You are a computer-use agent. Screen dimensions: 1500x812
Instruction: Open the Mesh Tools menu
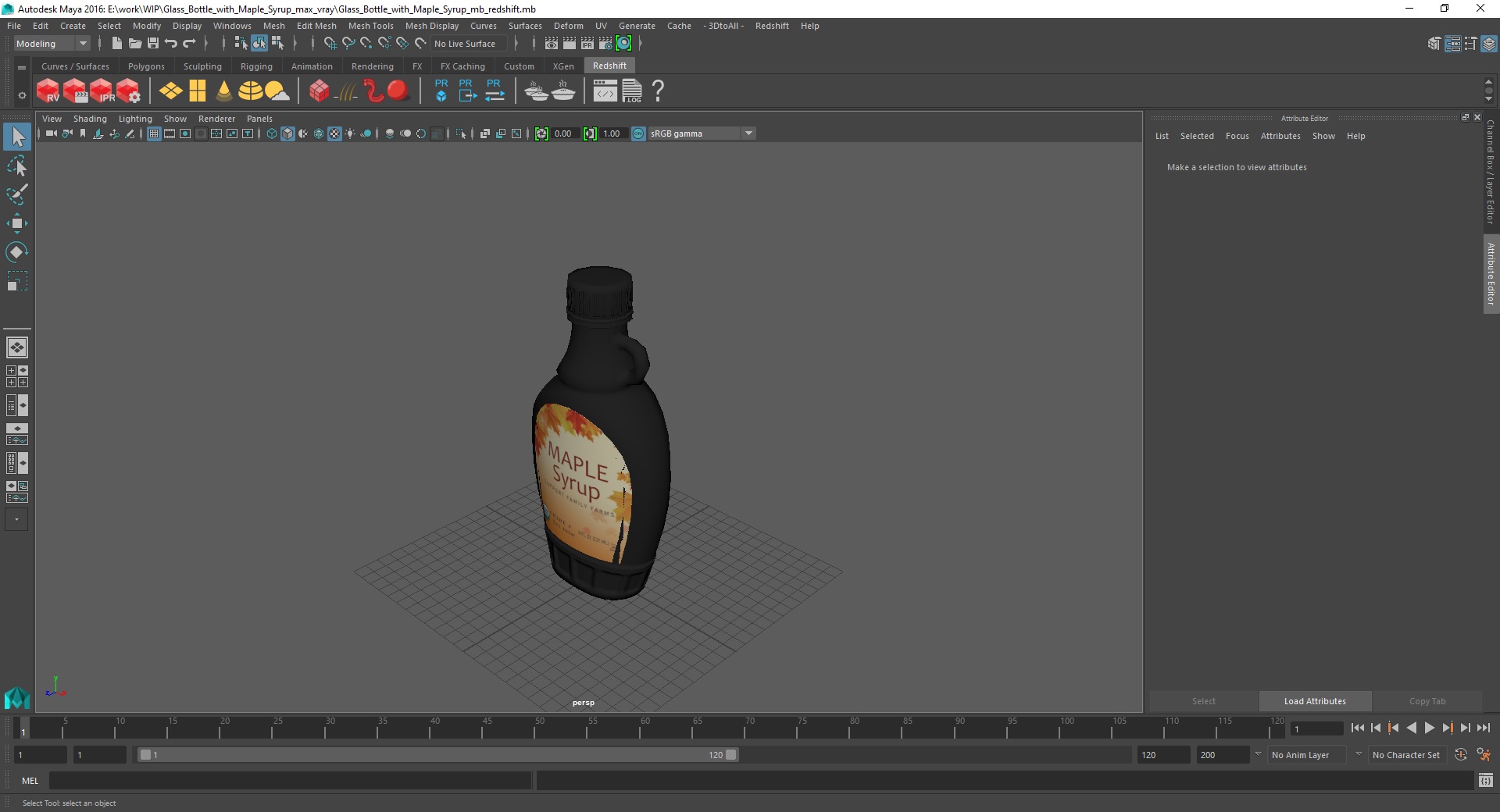371,26
